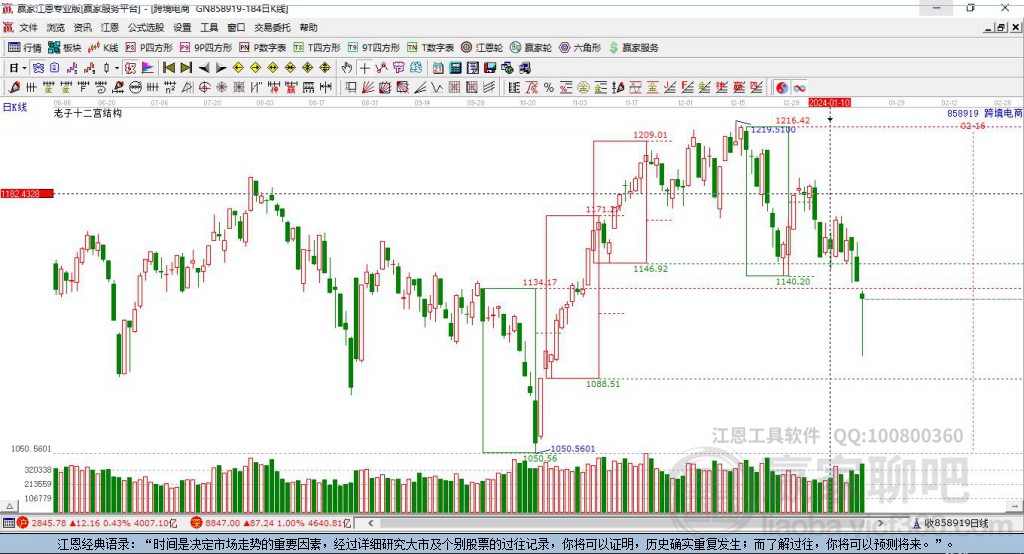Jump to first bar icon
The width and height of the screenshot is (1024, 554).
[168, 68]
